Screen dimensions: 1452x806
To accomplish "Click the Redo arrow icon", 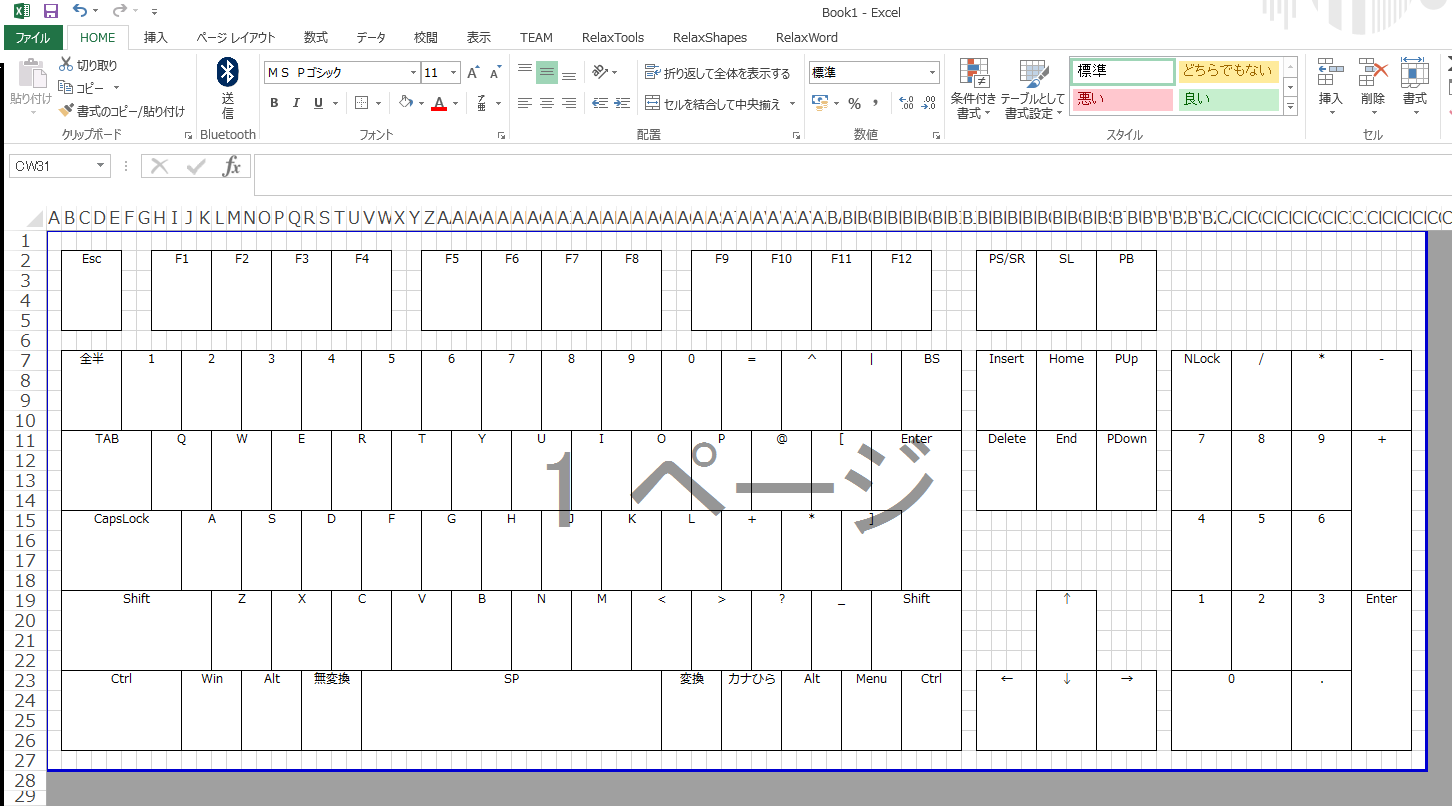I will pos(119,11).
